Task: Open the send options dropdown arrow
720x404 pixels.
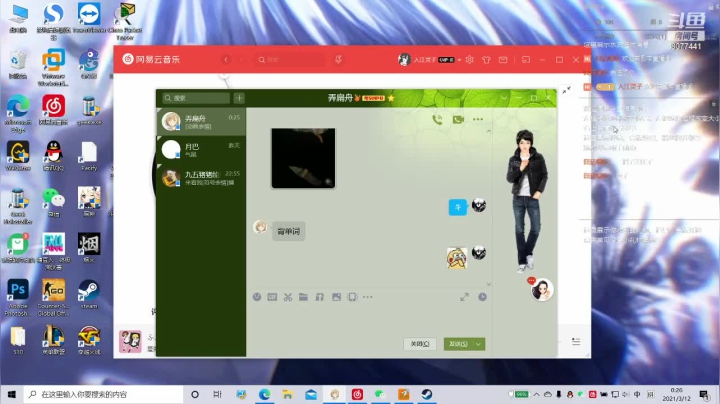Action: pos(479,344)
